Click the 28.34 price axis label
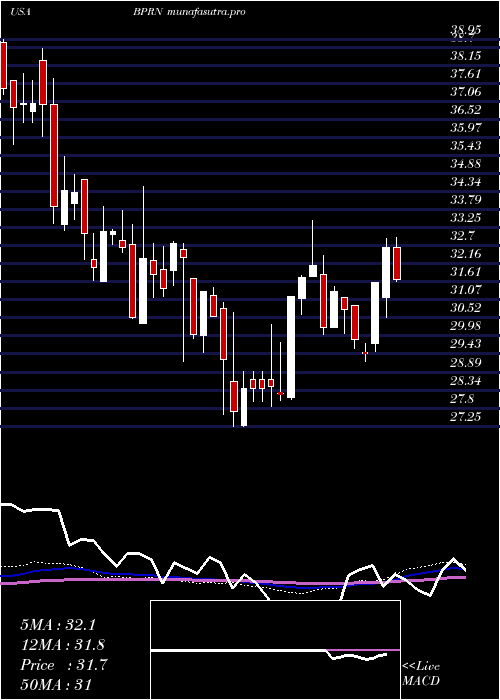This screenshot has width=500, height=700. click(x=466, y=380)
